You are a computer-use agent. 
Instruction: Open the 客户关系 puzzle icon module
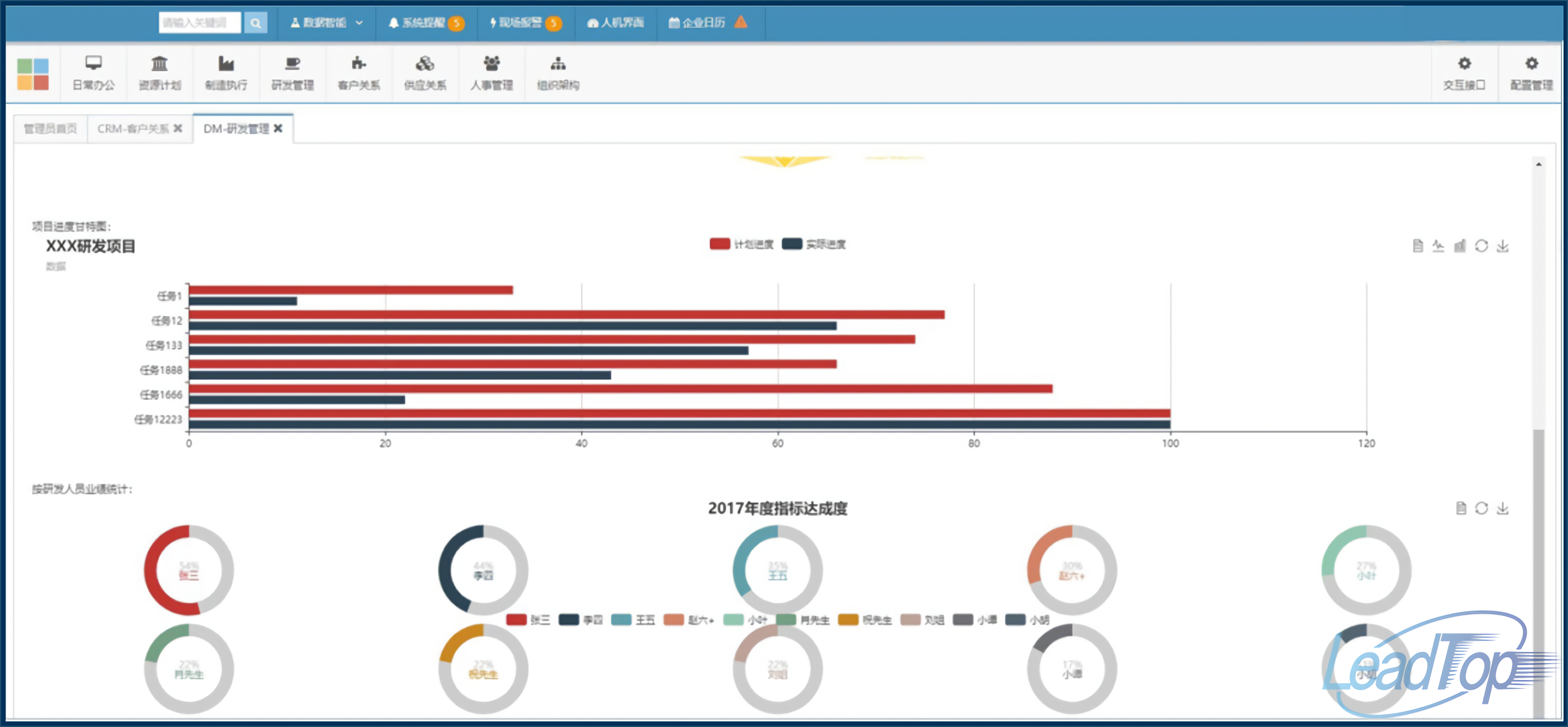click(359, 73)
